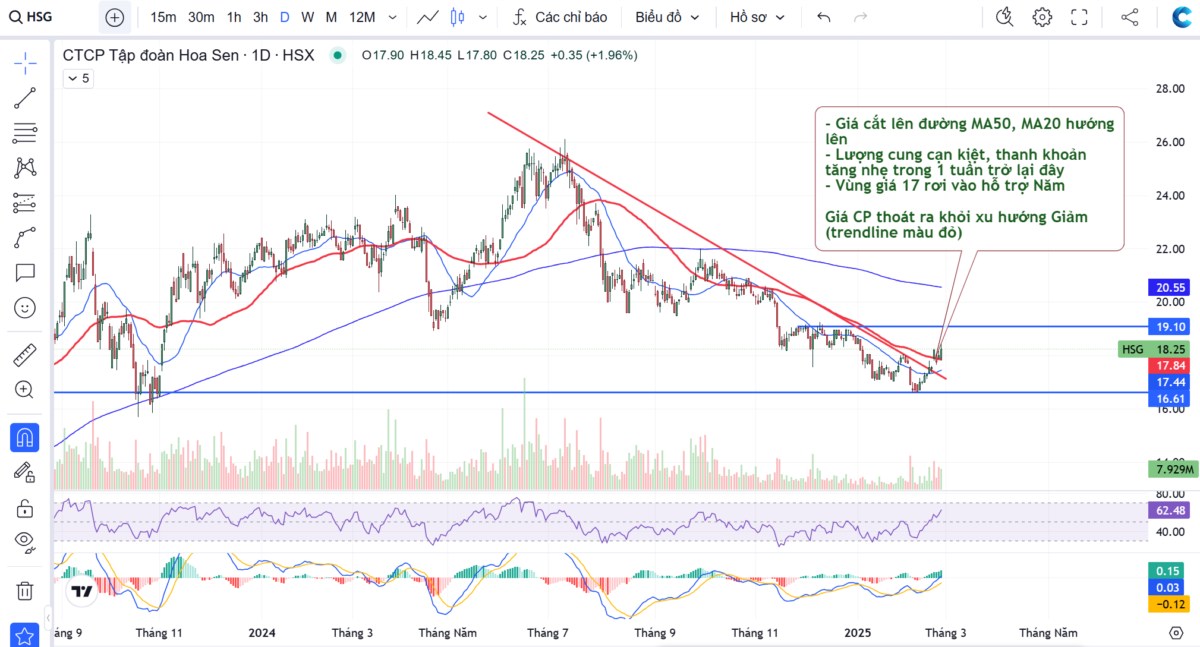Select the M monthly timeframe
This screenshot has height=647, width=1200.
[x=331, y=17]
